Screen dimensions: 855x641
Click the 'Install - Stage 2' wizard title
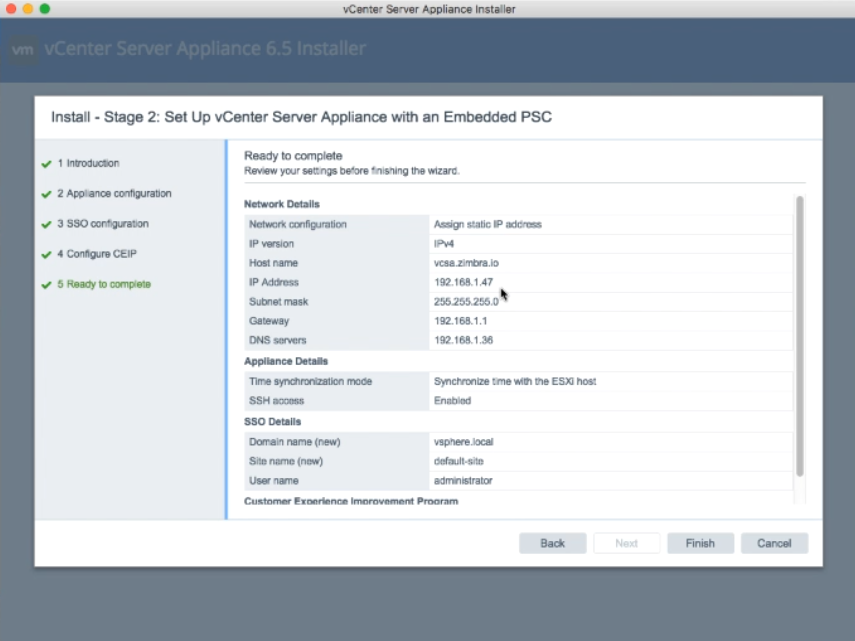pyautogui.click(x=301, y=117)
